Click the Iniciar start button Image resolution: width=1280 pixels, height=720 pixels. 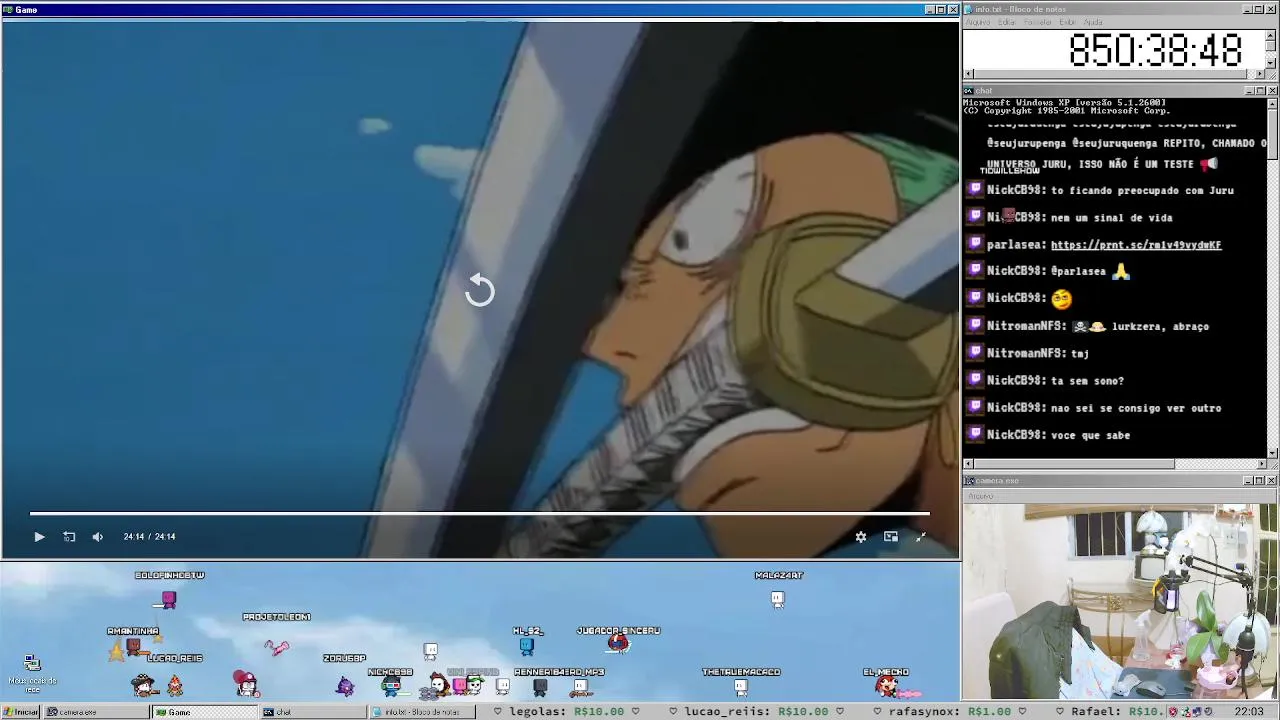coord(20,712)
